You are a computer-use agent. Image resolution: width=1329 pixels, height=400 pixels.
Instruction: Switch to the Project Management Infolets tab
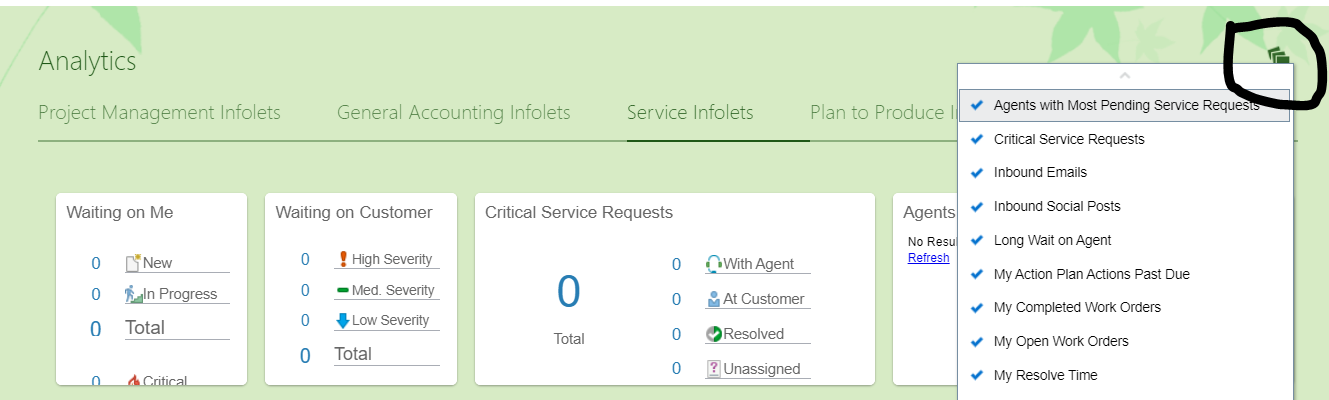[159, 112]
